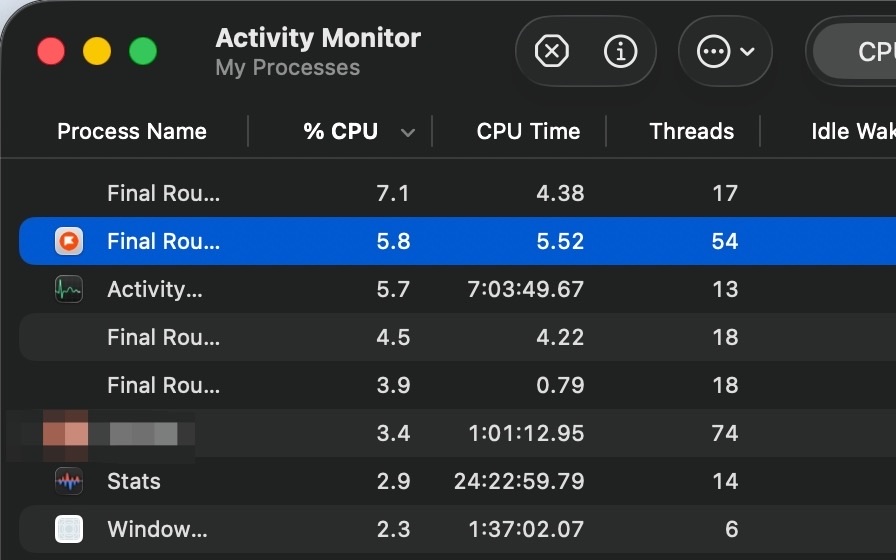Viewport: 896px width, 560px height.
Task: Sort by Idle Wake Ups column header
Action: click(x=853, y=131)
